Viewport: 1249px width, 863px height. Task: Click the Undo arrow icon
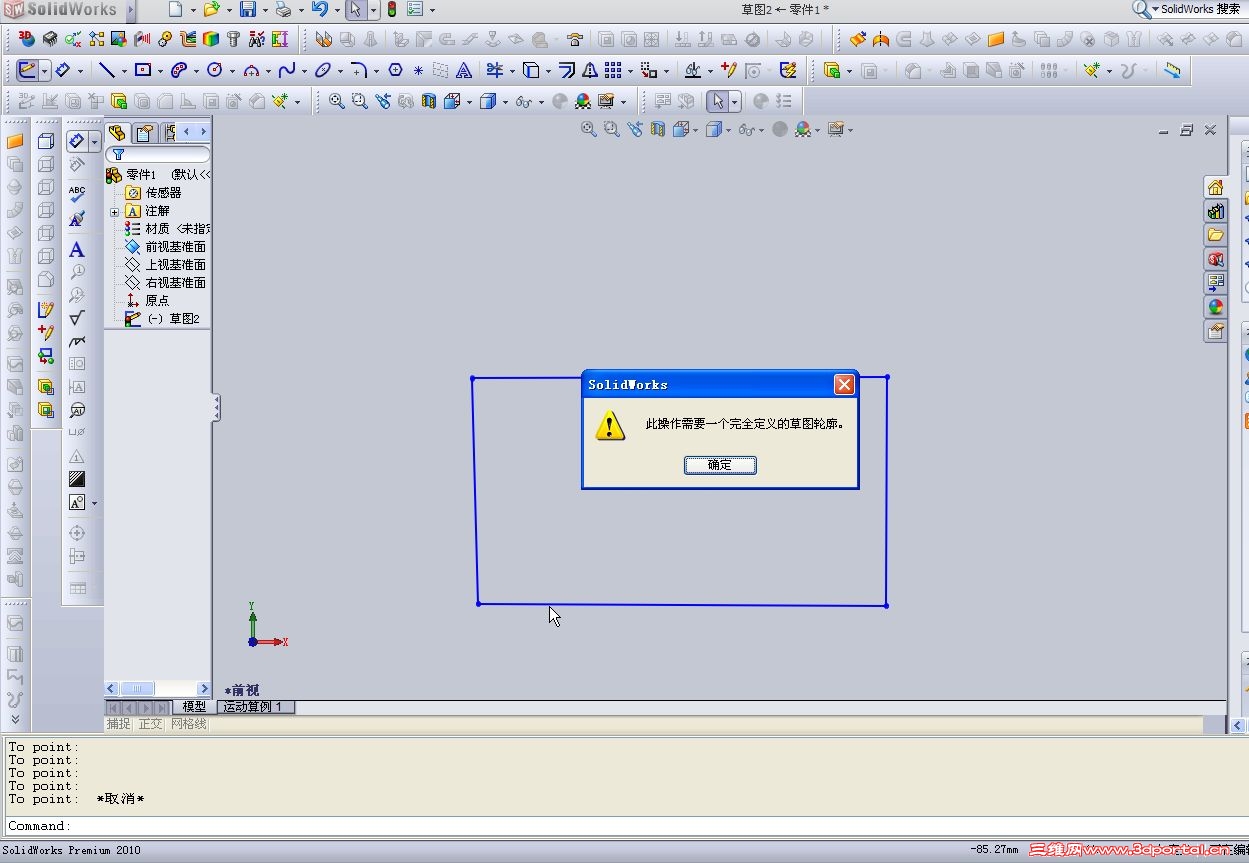319,10
